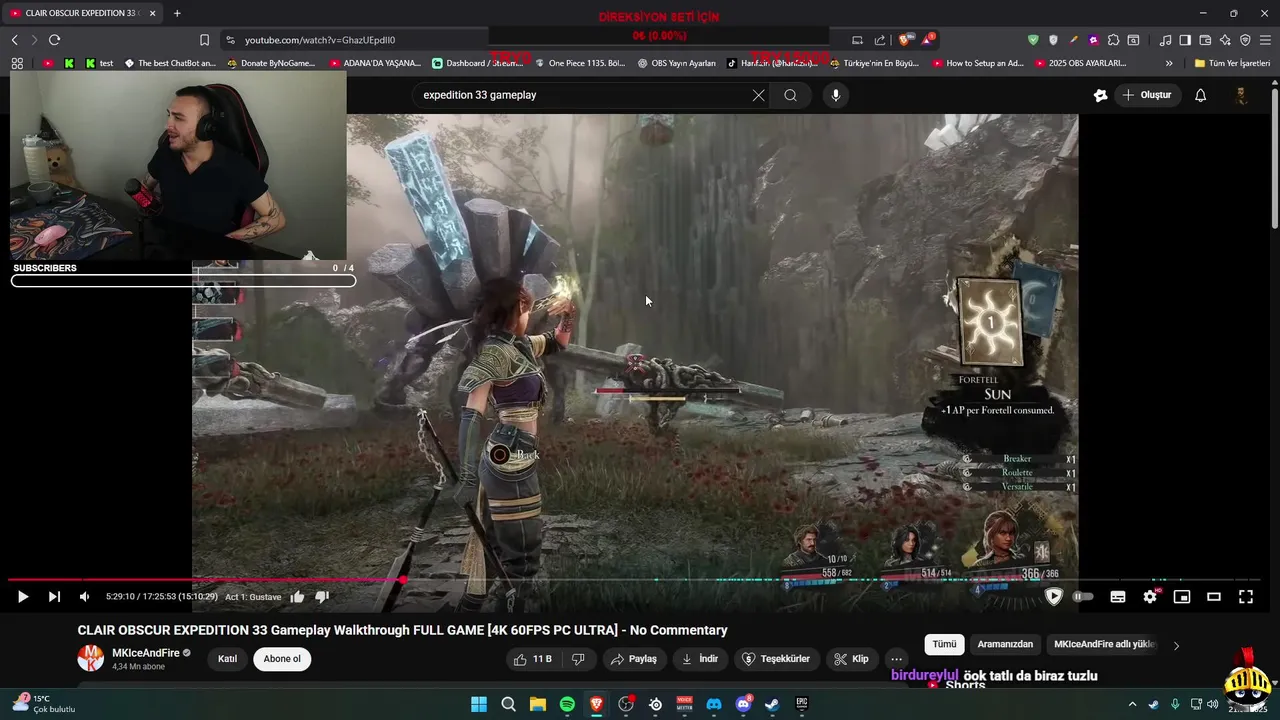Clear the YouTube search field
This screenshot has width=1280, height=720.
tap(758, 95)
